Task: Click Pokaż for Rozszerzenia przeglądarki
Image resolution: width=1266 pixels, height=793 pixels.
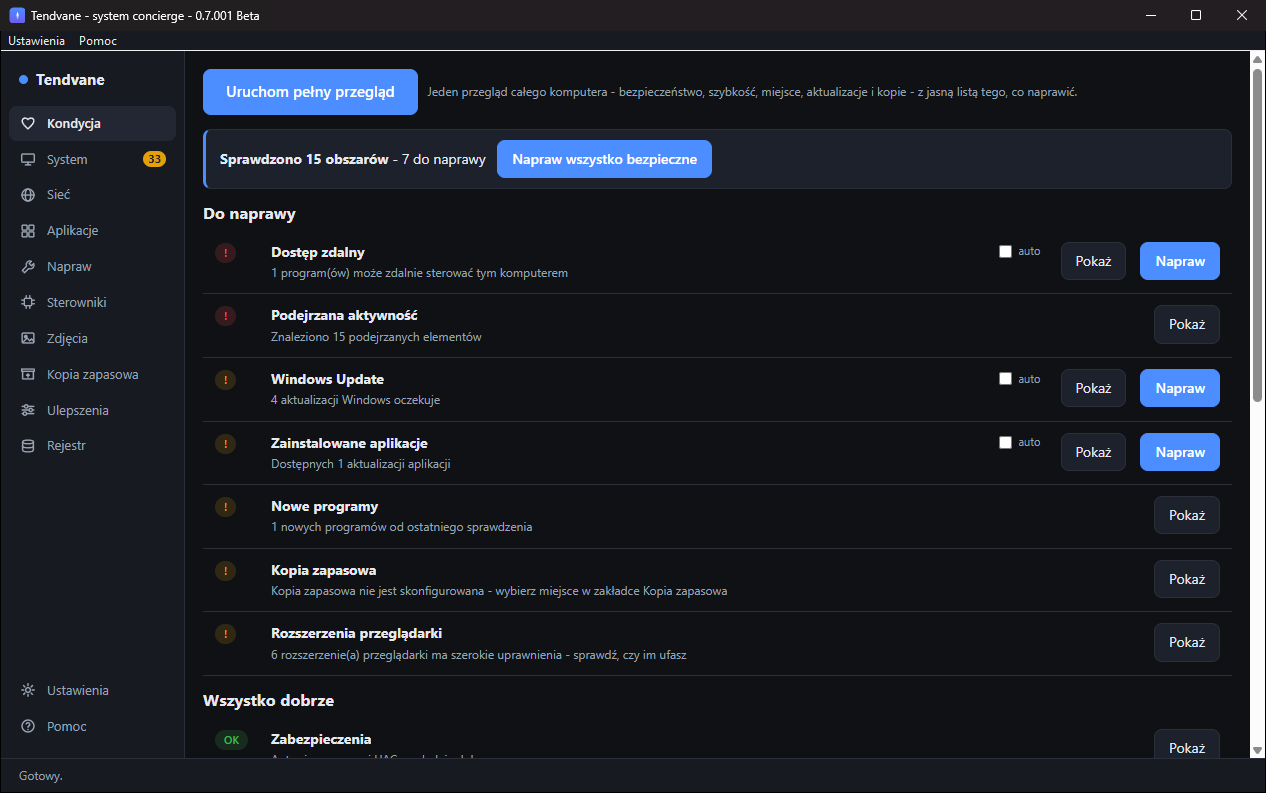Action: pos(1187,642)
